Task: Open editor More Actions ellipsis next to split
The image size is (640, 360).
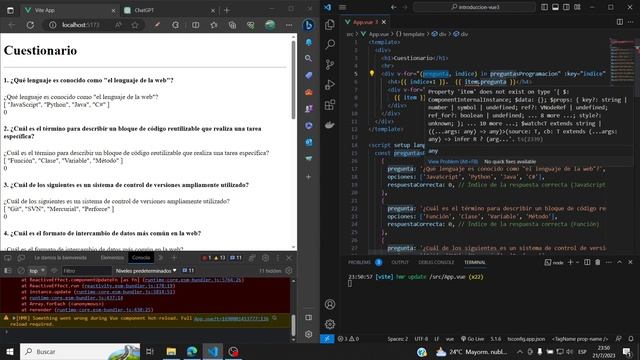Action: (631, 22)
